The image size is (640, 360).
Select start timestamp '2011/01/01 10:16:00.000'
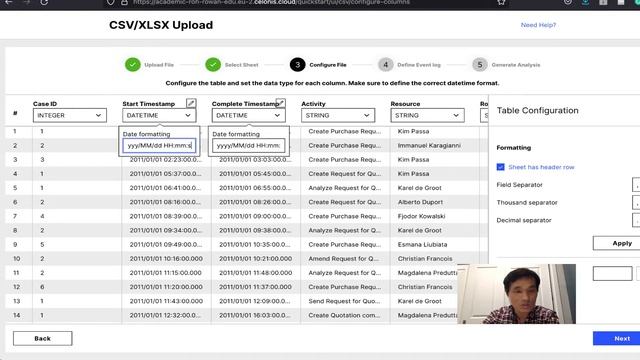coord(166,259)
